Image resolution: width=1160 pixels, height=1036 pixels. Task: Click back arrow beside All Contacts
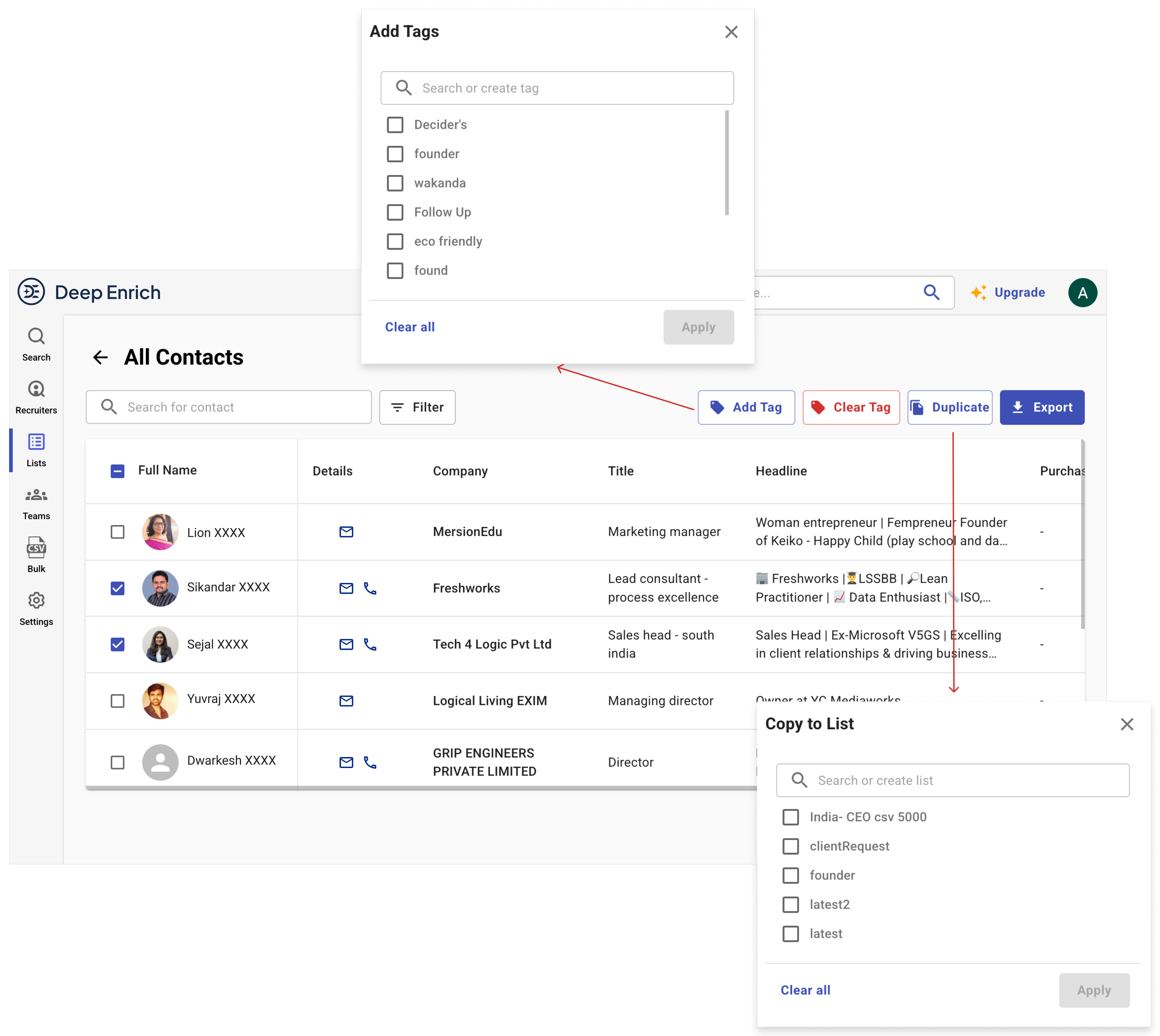[x=100, y=357]
